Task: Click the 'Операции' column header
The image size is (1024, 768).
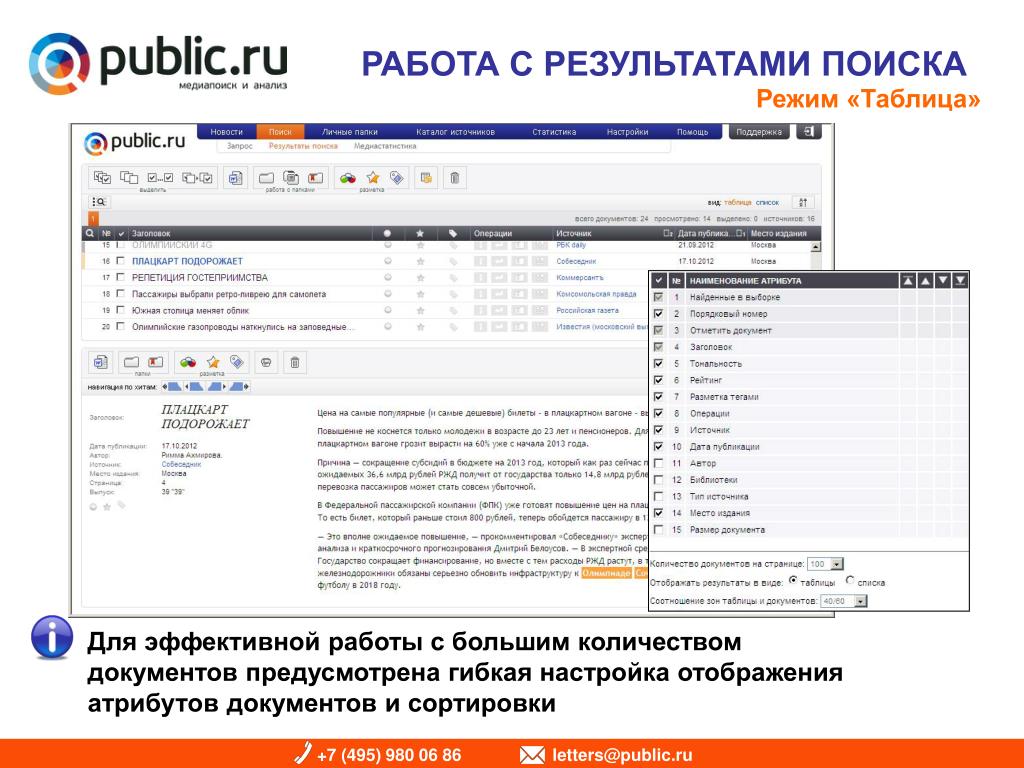Action: coord(492,233)
